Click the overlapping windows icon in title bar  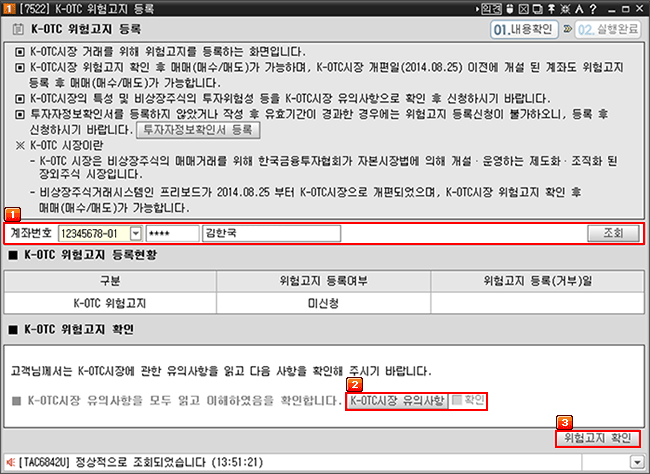[538, 9]
